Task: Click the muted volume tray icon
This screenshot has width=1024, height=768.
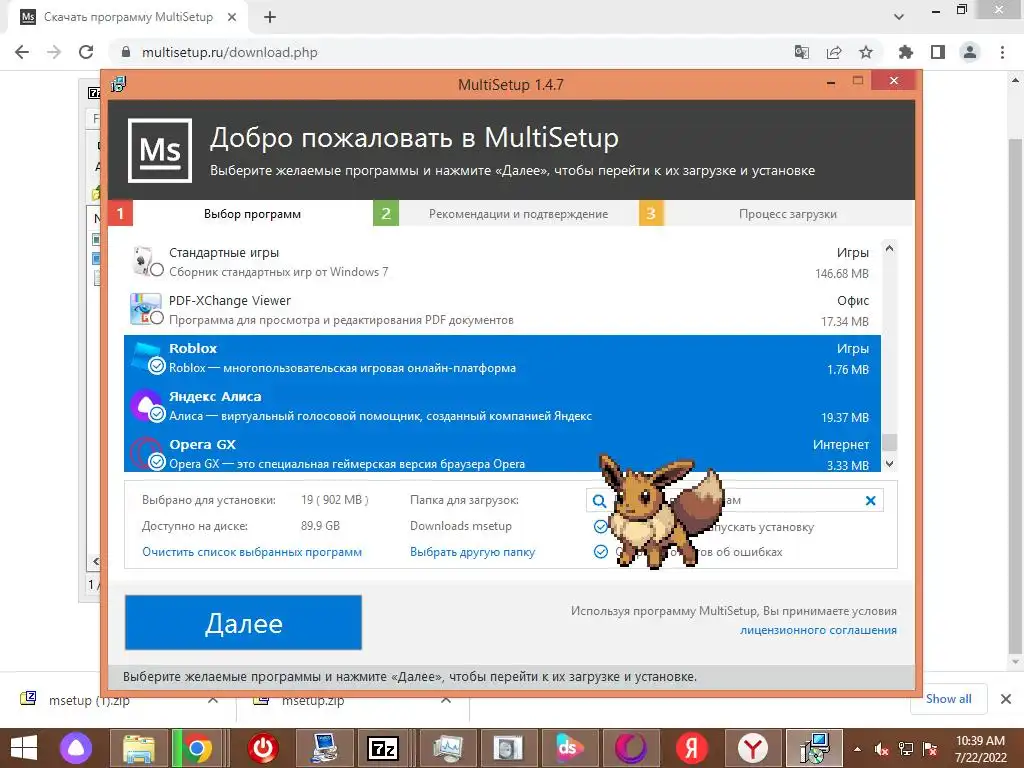Action: coord(882,749)
